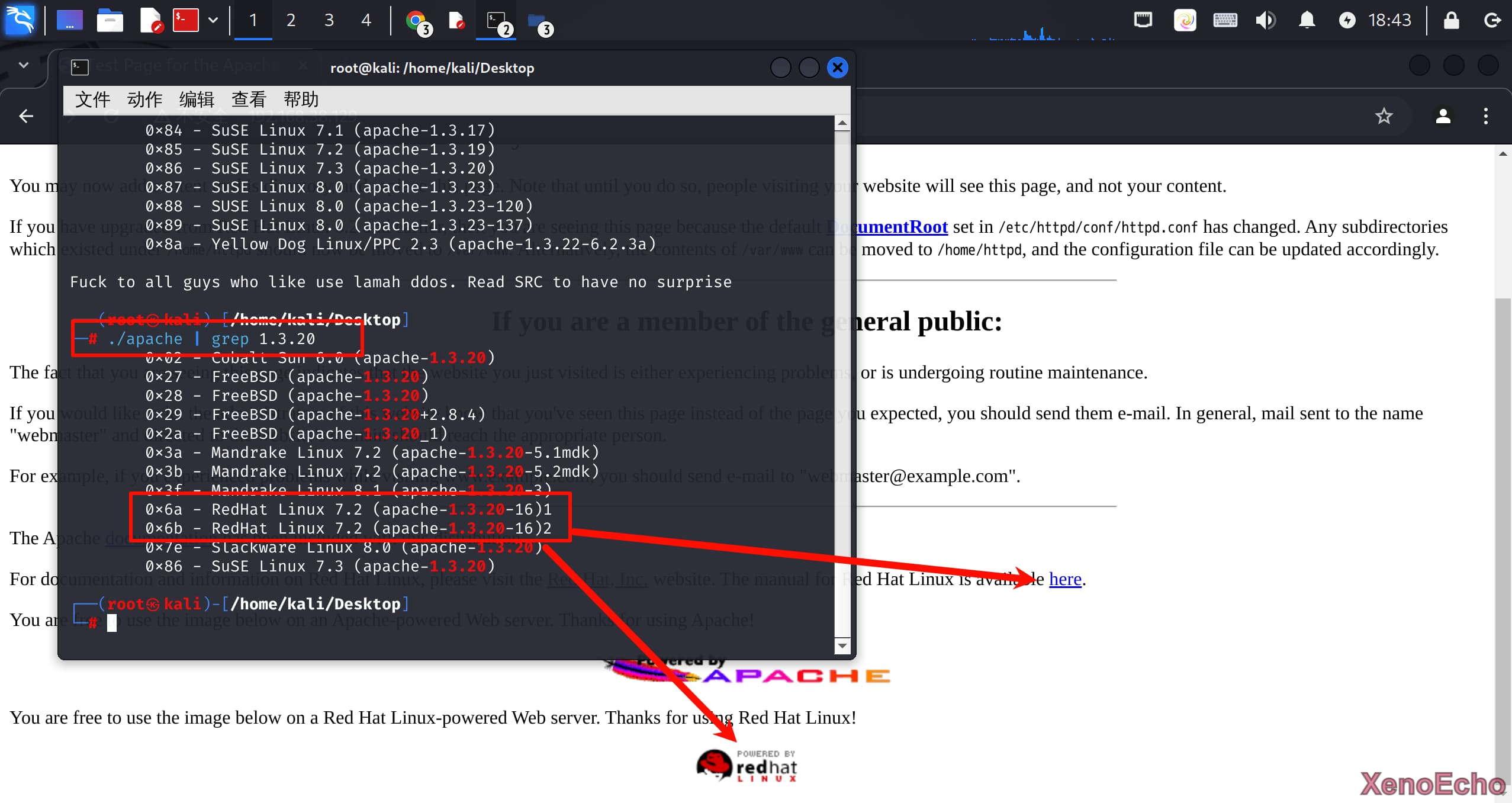Open the 文件 menu in terminal
Image resolution: width=1512 pixels, height=803 pixels.
pyautogui.click(x=92, y=99)
